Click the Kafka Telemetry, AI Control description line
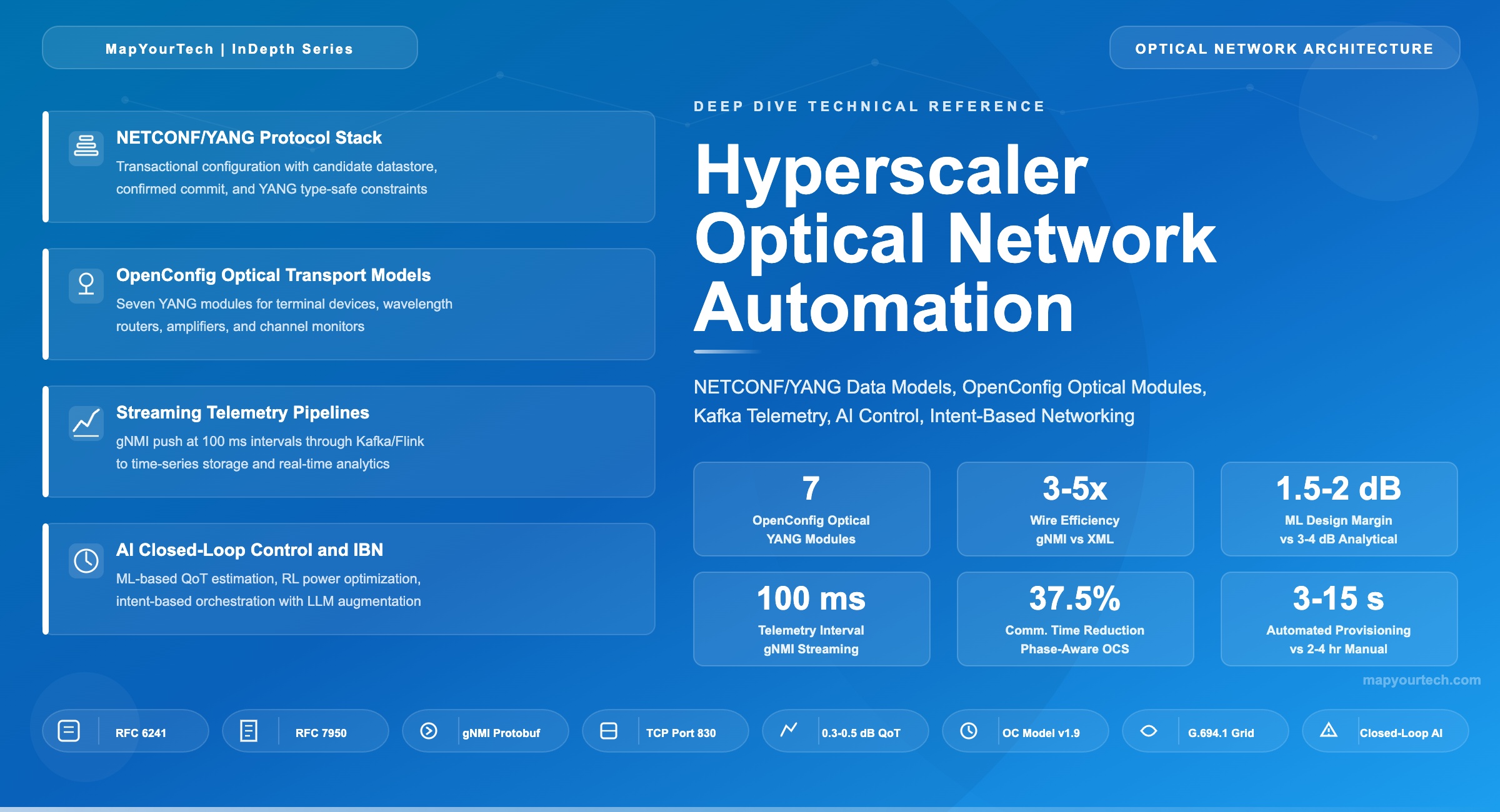 pyautogui.click(x=914, y=416)
